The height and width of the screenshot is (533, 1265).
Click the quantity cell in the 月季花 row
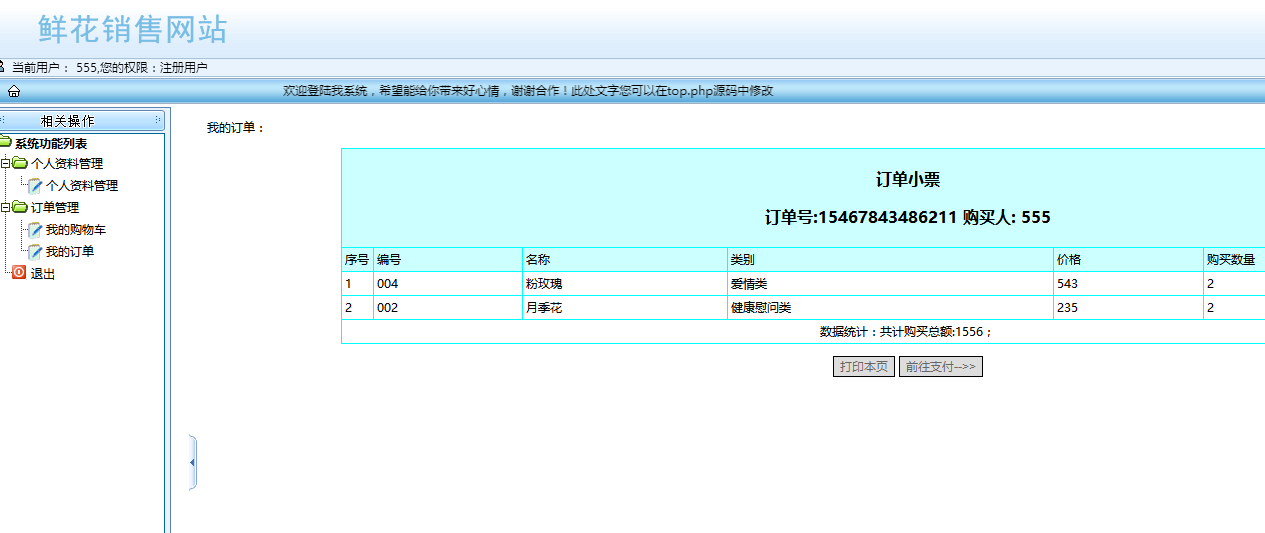(x=1234, y=307)
